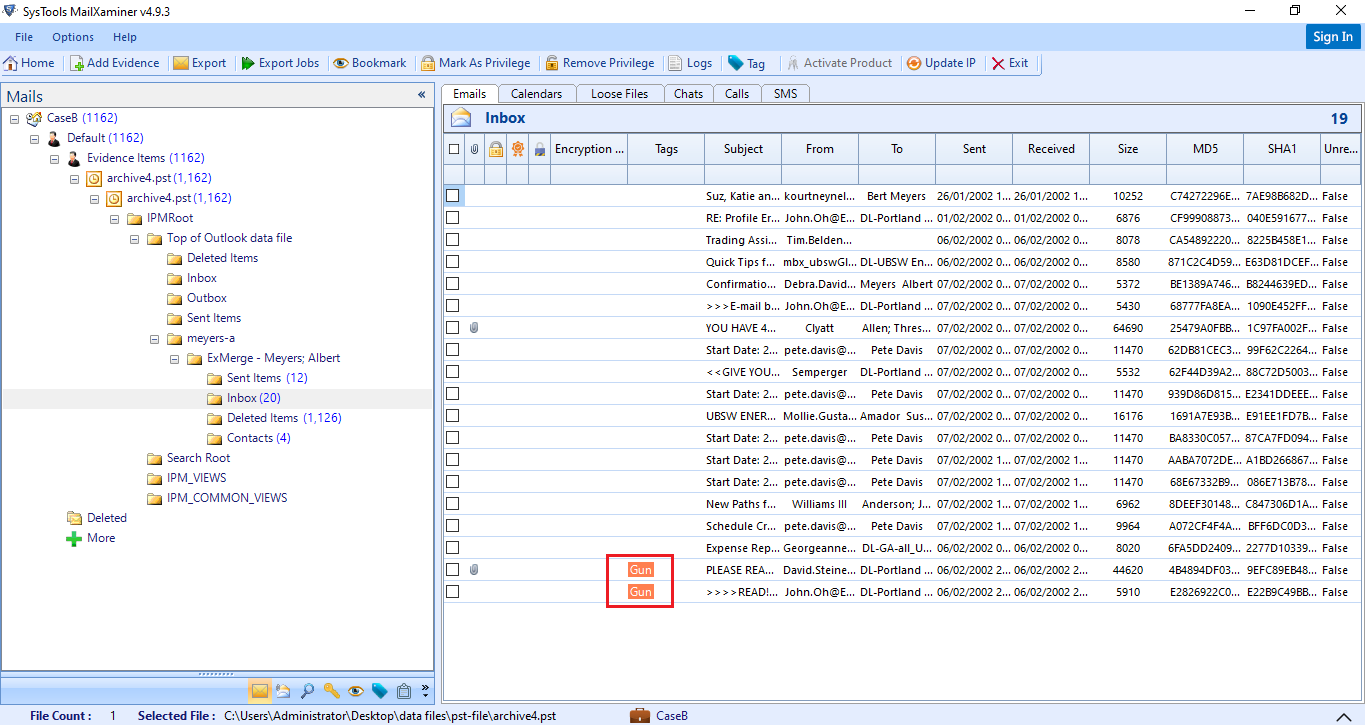Switch to the Calendars tab

point(537,93)
